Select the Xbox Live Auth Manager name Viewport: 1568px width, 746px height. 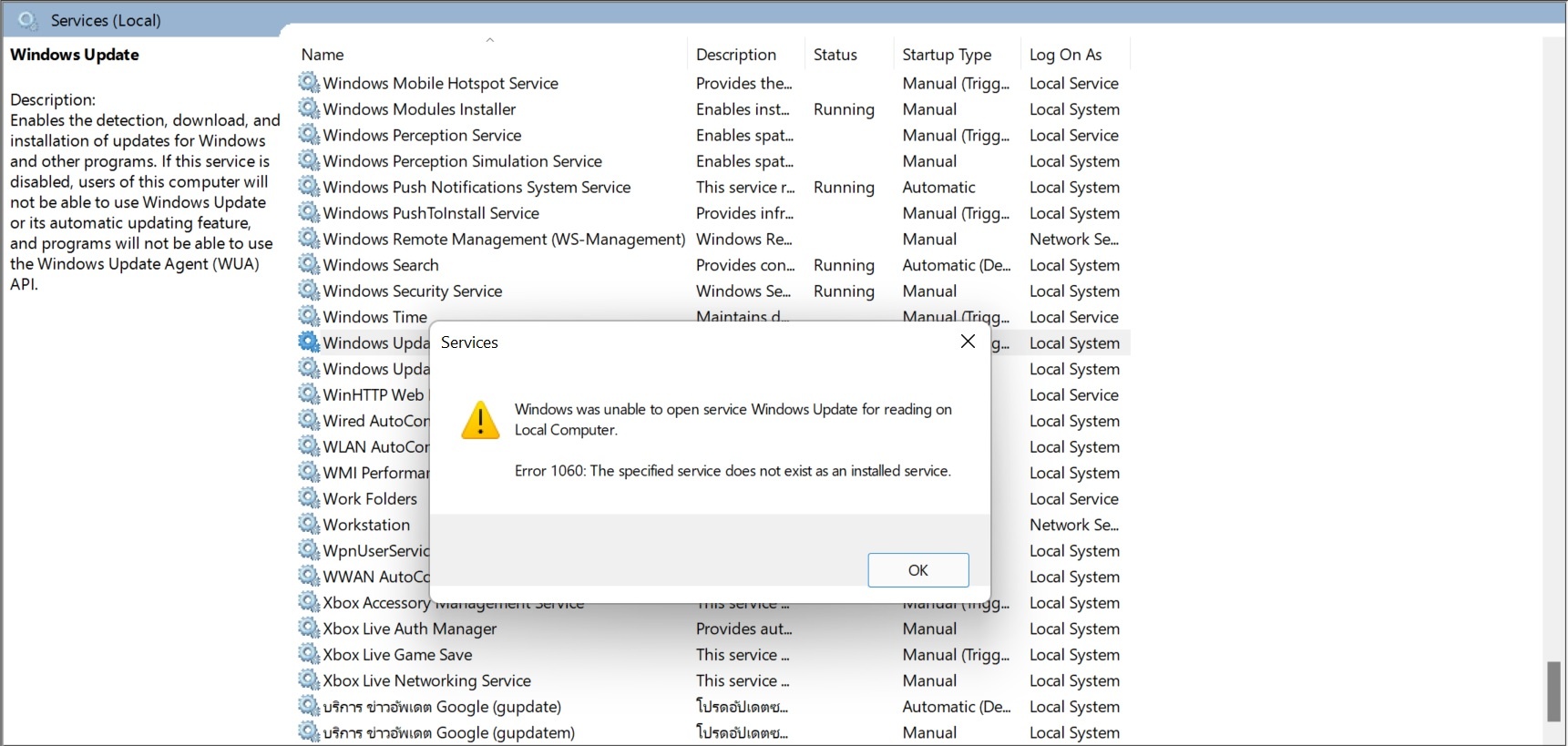click(410, 628)
